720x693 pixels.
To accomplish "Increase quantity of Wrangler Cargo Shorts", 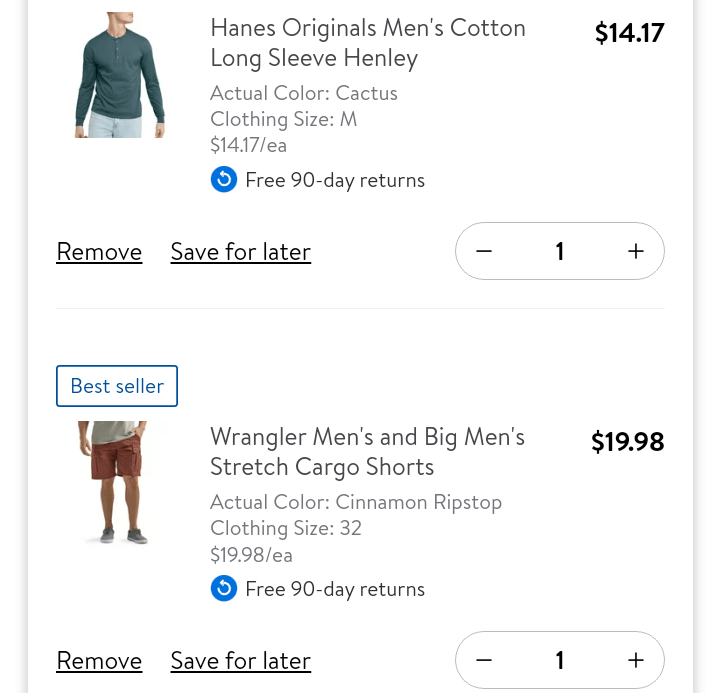I will tap(636, 660).
